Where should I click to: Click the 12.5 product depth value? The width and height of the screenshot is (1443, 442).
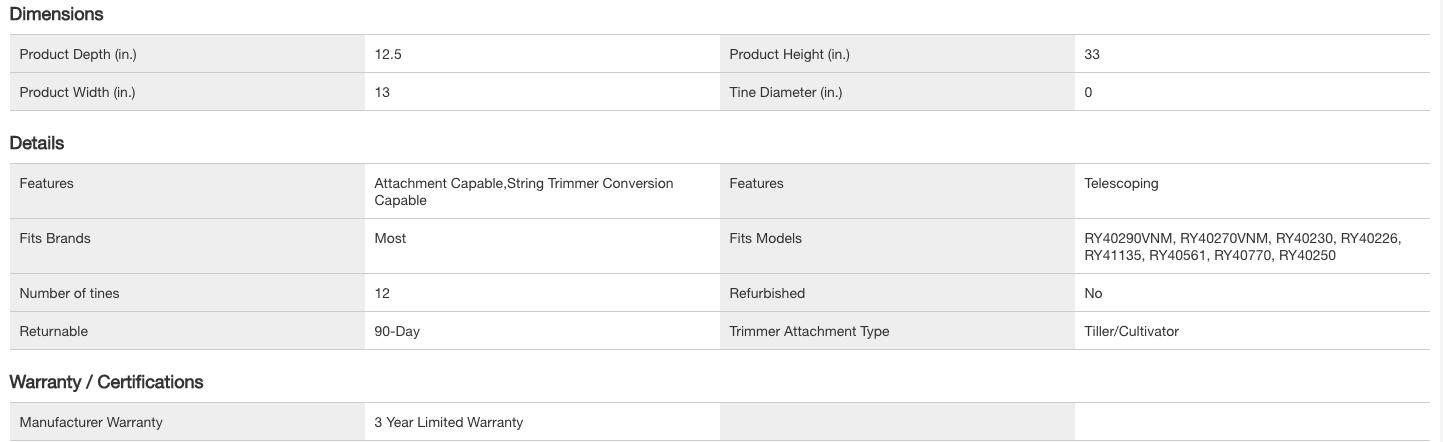tap(388, 55)
